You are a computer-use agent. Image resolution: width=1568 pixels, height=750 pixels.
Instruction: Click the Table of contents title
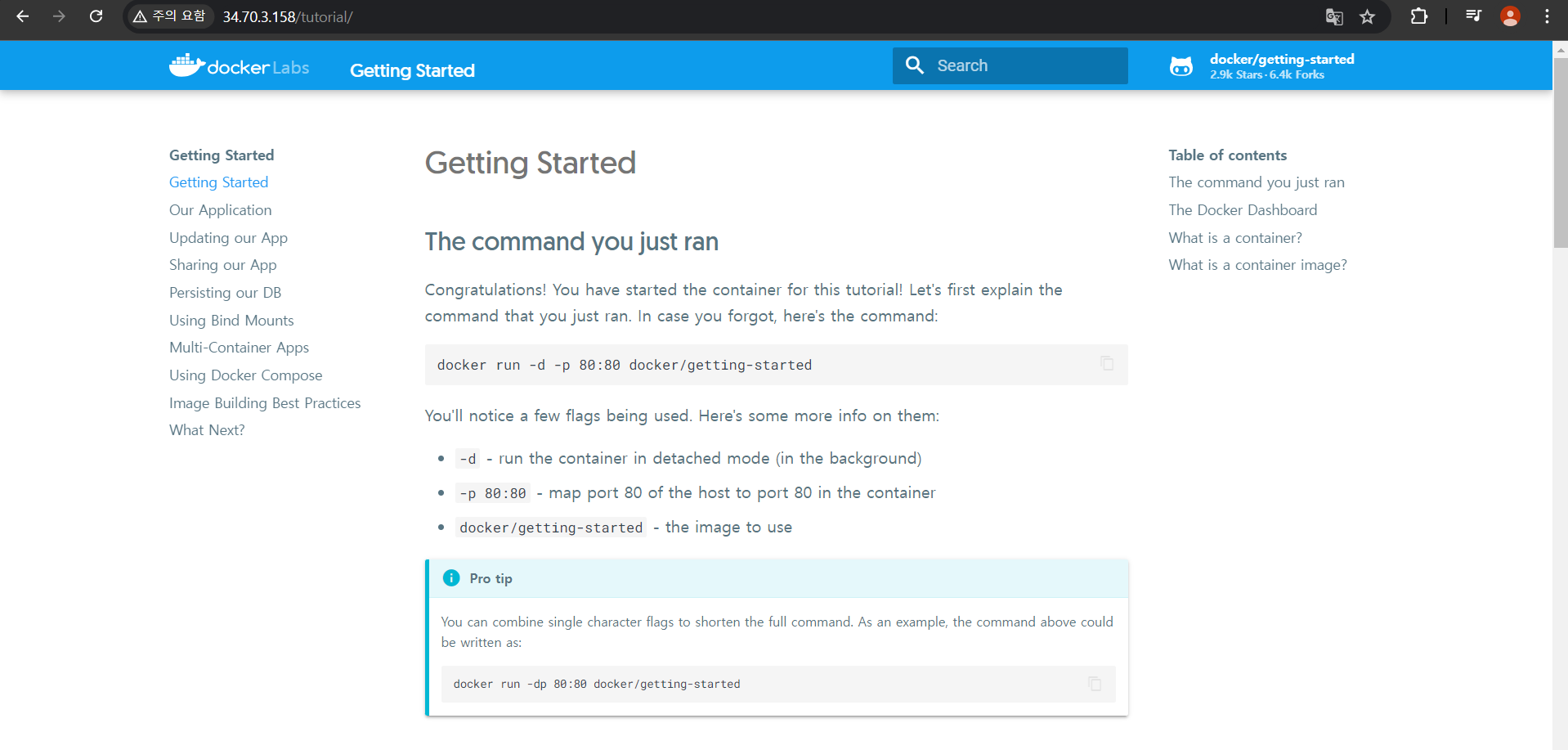point(1227,155)
